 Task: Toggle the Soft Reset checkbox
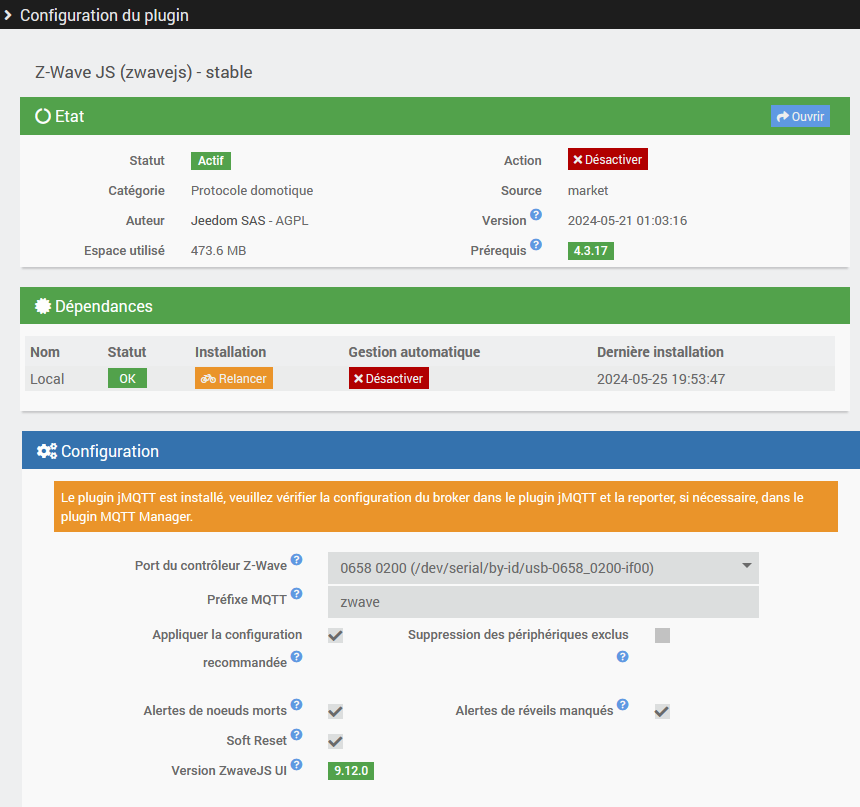335,742
